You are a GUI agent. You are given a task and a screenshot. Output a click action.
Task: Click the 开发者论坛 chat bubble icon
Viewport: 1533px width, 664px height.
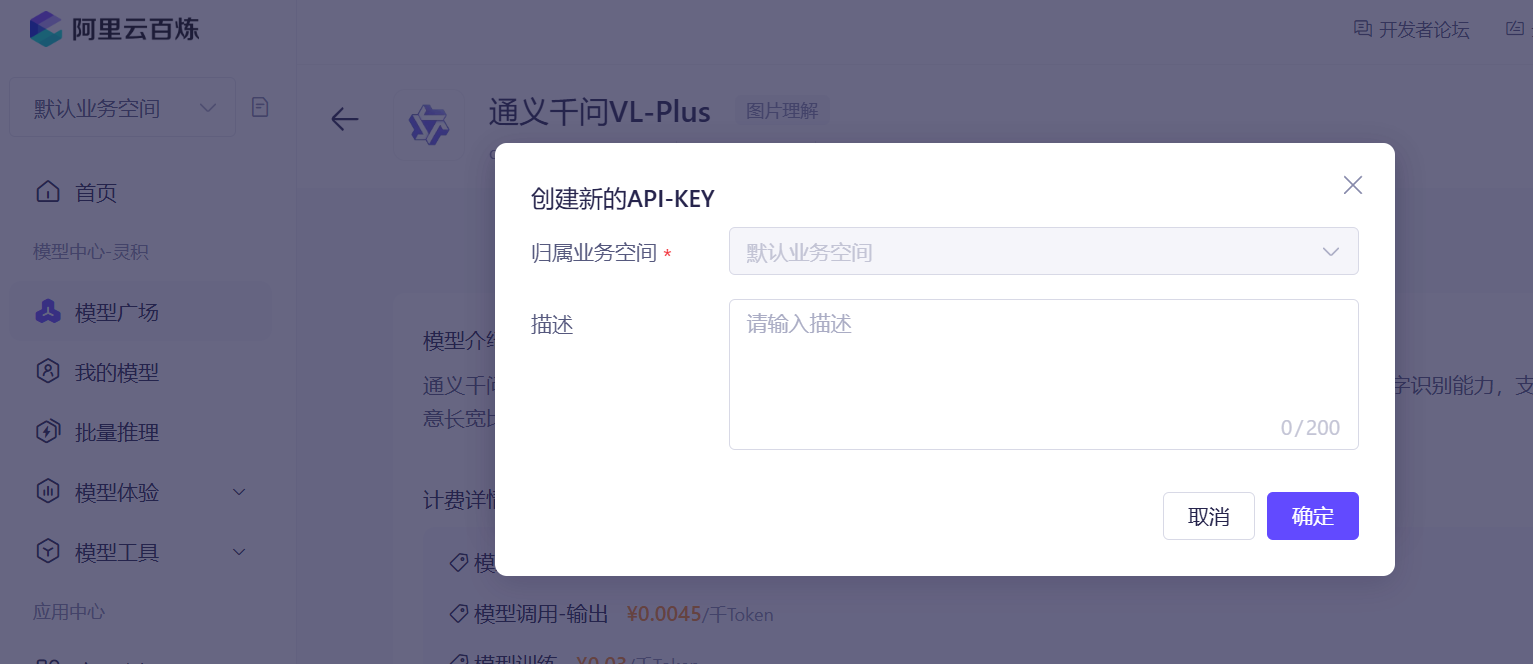(1362, 29)
